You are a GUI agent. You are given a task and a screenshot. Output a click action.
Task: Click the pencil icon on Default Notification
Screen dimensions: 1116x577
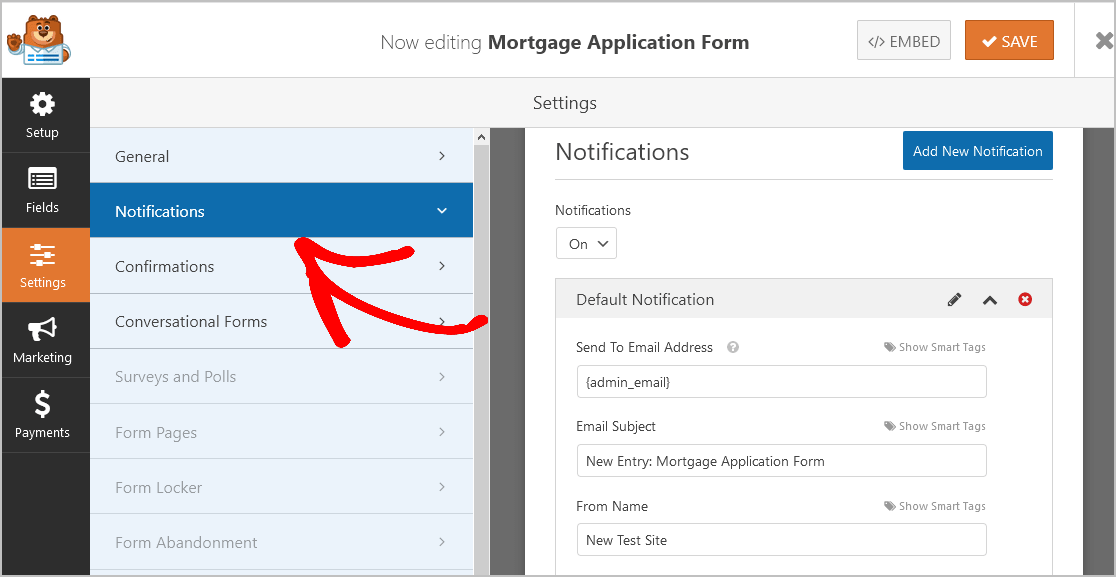coord(954,300)
